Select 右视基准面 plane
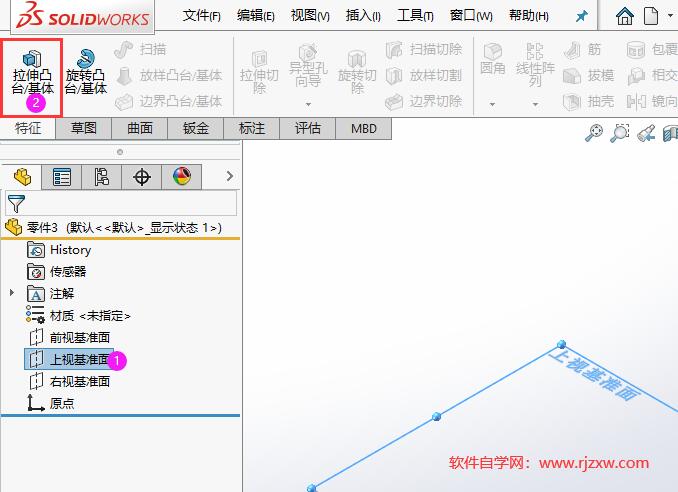The height and width of the screenshot is (492, 678). (69, 381)
